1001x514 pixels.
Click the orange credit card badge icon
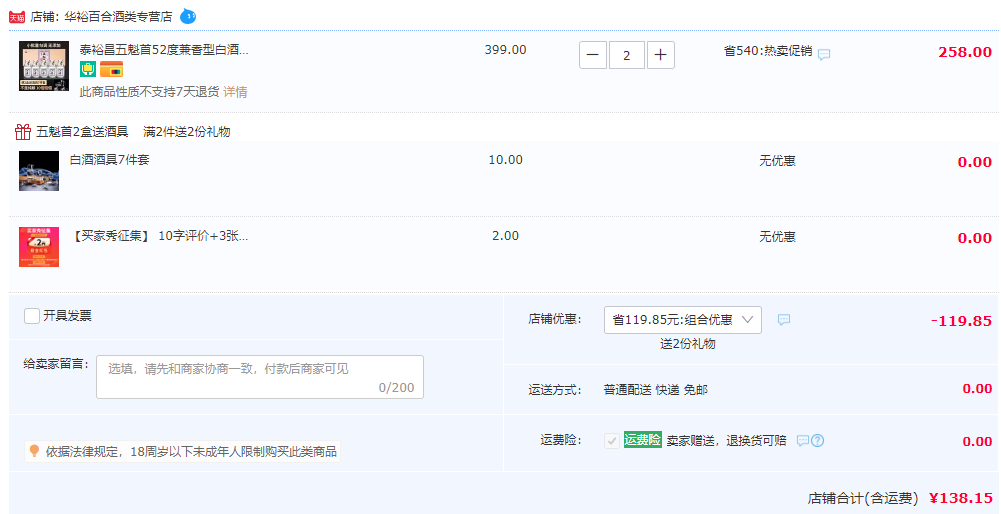[x=111, y=69]
